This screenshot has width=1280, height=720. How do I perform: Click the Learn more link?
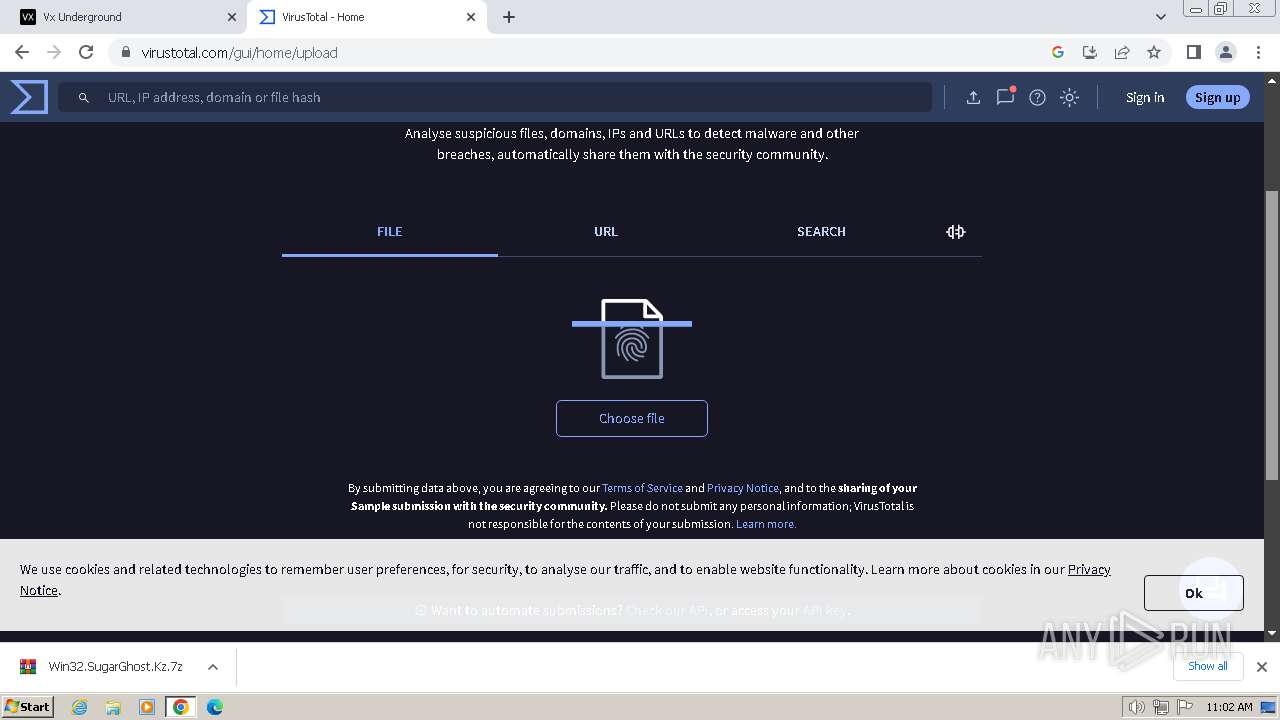click(x=766, y=524)
